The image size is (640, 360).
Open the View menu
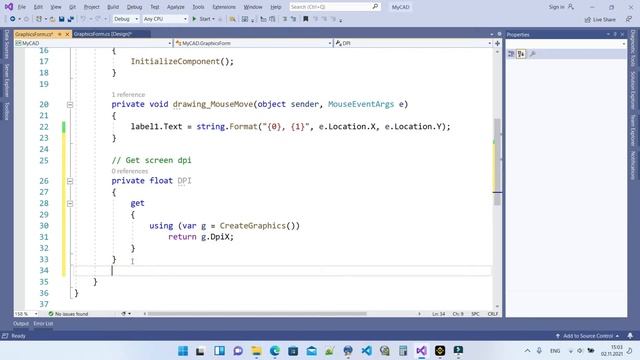coord(56,7)
